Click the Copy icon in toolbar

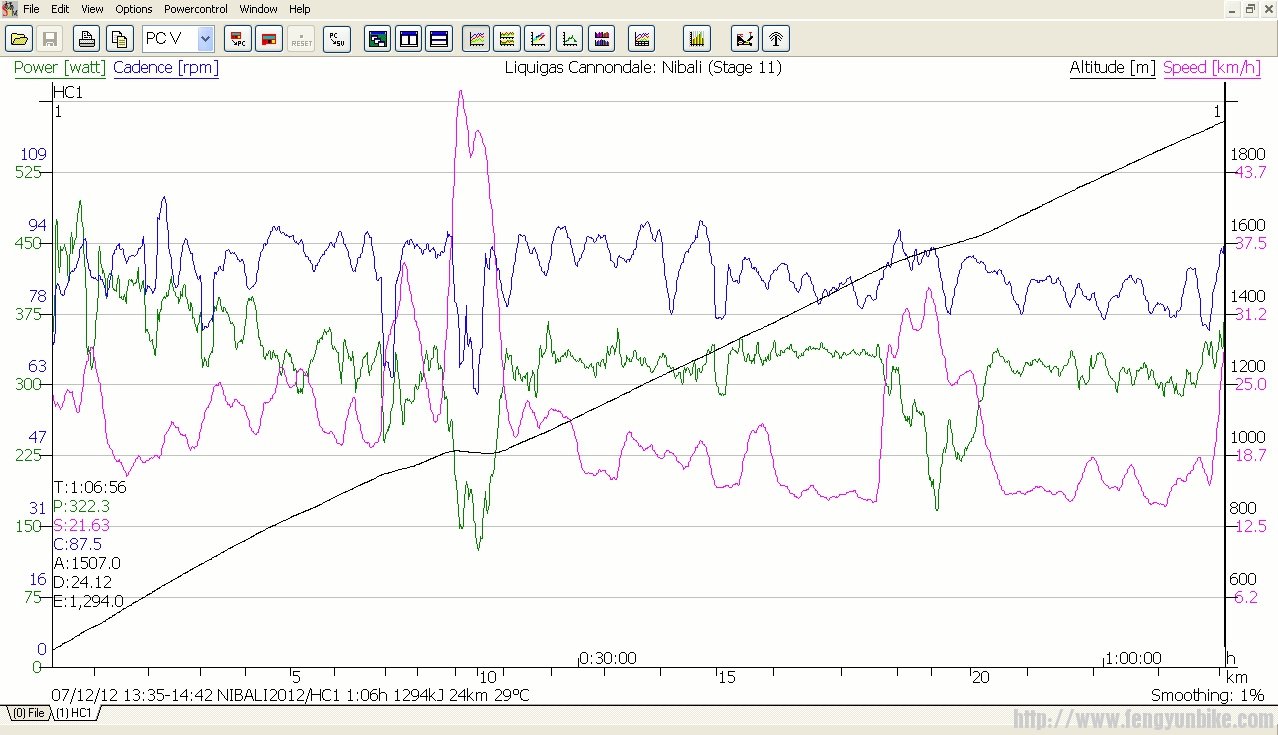119,39
